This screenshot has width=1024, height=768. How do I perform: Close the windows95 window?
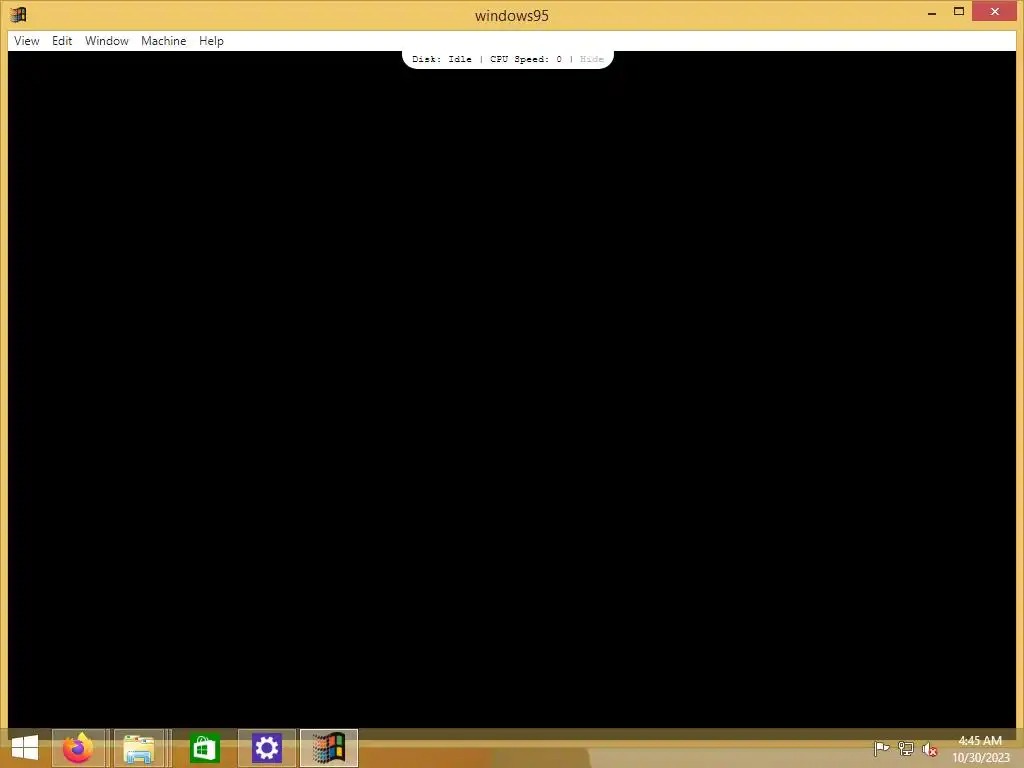coord(995,12)
